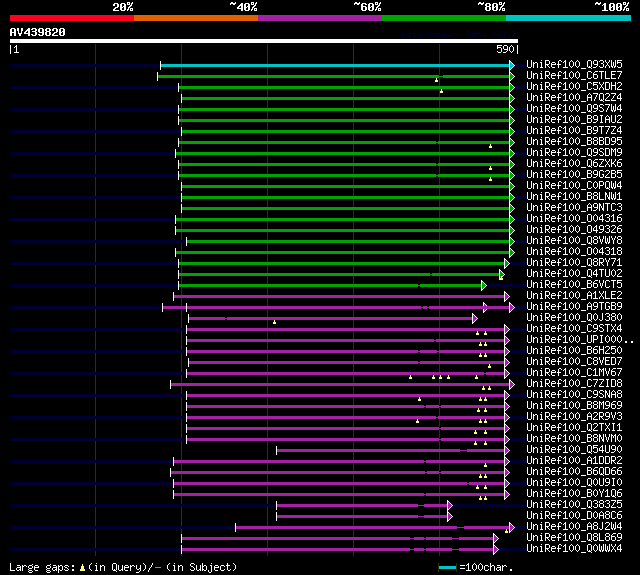Select the UniRef100_O49326 label

point(574,230)
